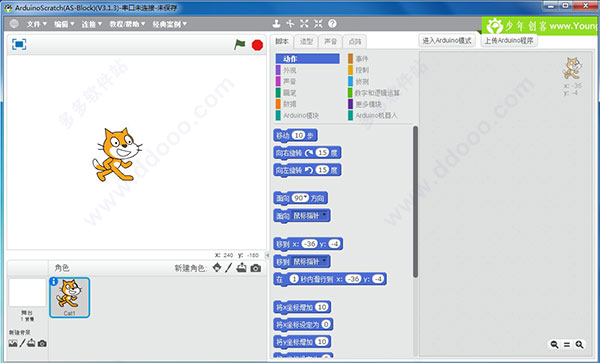Image resolution: width=600 pixels, height=363 pixels.
Task: Open the 教程/帮助 menu
Action: pyautogui.click(x=127, y=24)
